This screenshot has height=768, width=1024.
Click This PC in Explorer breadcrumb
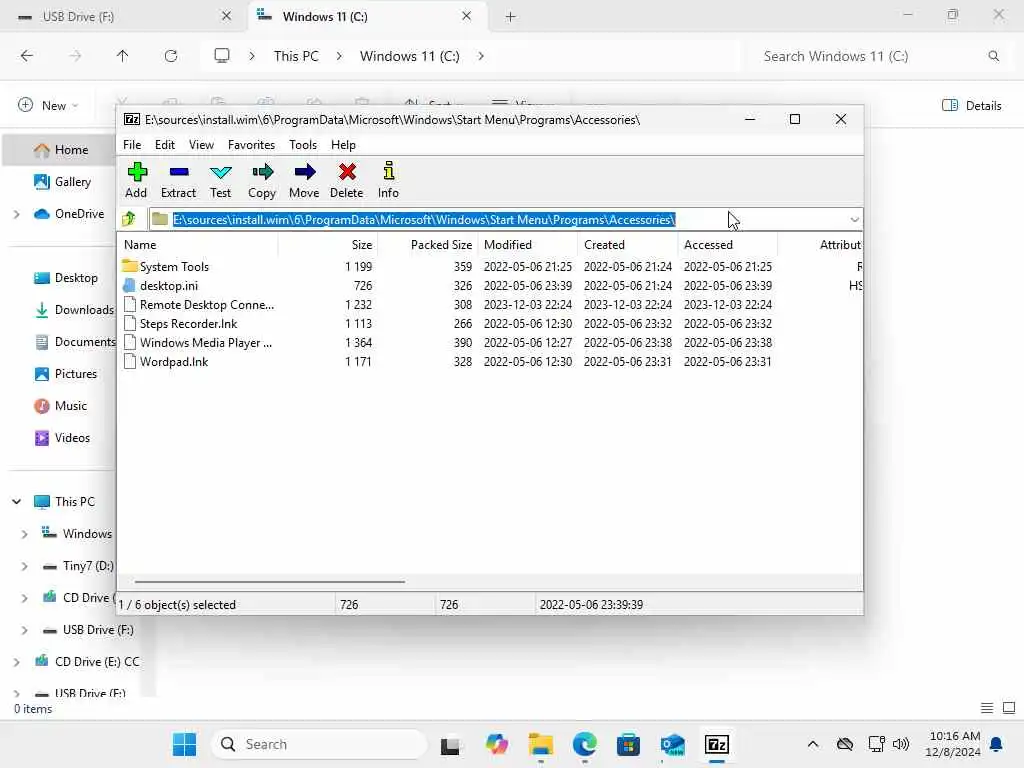pyautogui.click(x=296, y=56)
